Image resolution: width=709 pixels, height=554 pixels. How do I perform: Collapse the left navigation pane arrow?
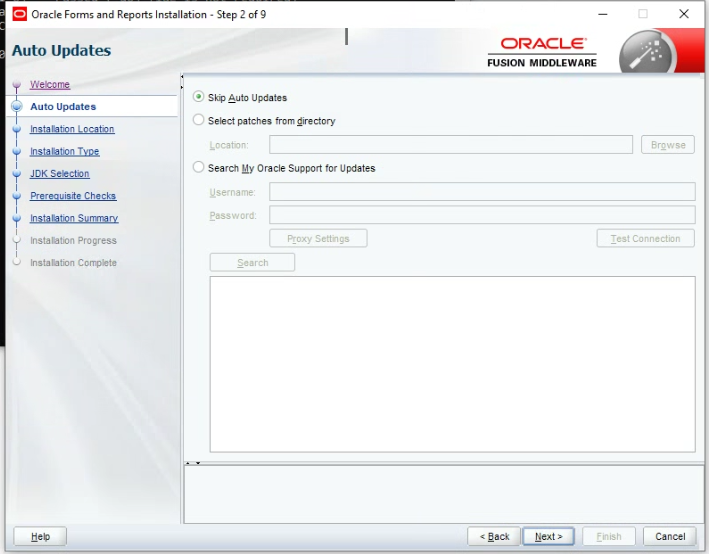(x=182, y=77)
